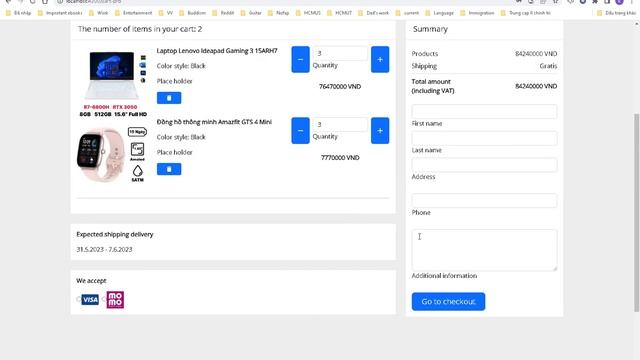Open the Guitar bookmarks folder
This screenshot has height=360, width=640.
coord(251,13)
